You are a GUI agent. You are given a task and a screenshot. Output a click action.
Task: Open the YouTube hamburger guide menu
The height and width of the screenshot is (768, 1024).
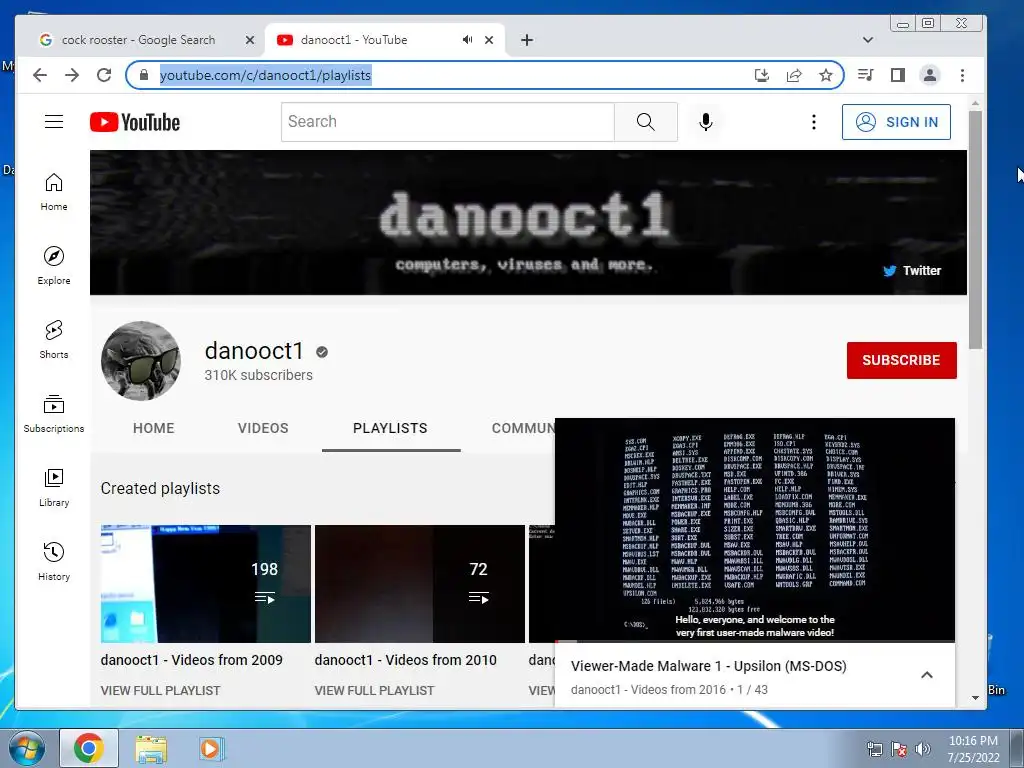[x=54, y=121]
